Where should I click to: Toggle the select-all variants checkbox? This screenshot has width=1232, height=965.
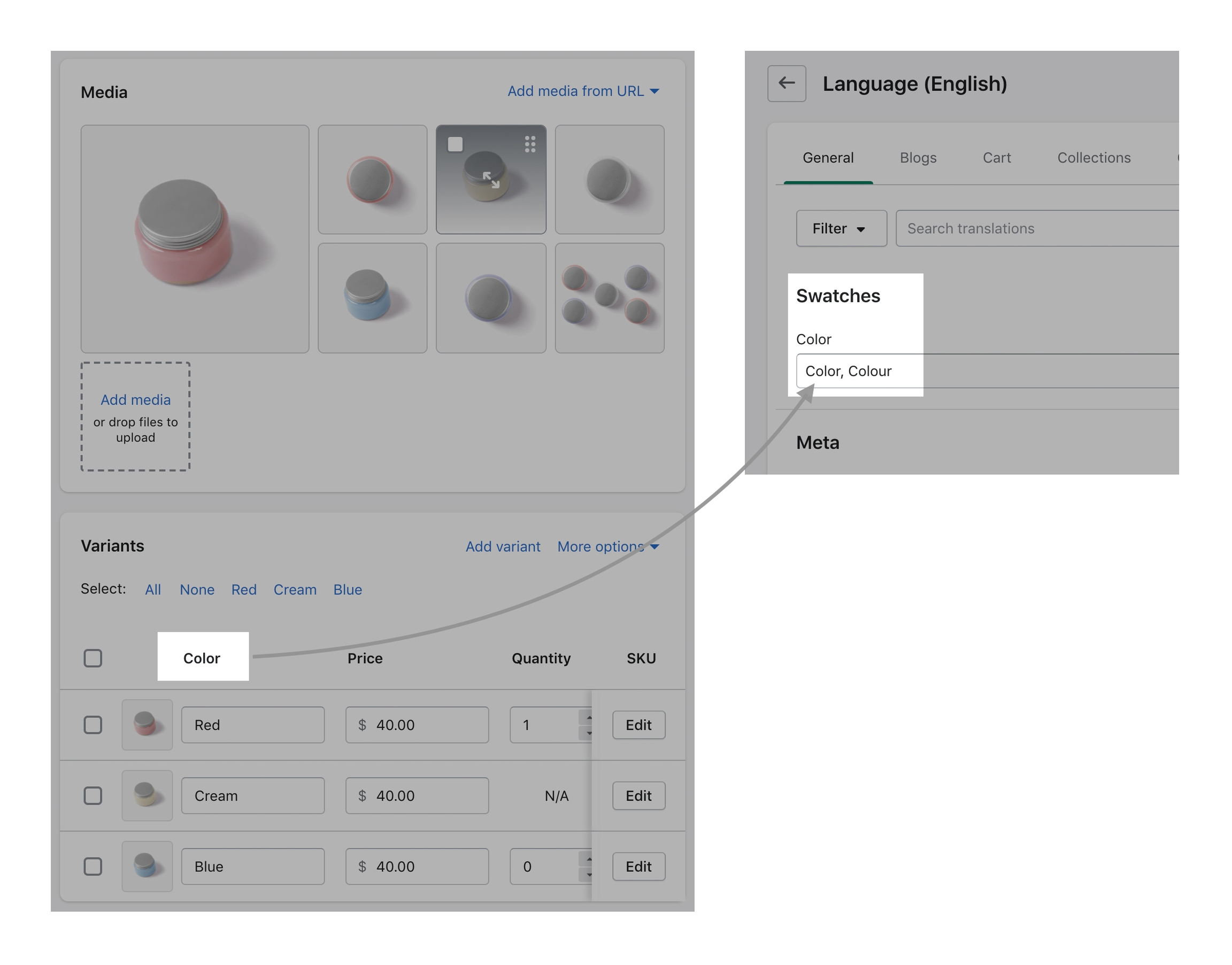tap(93, 658)
